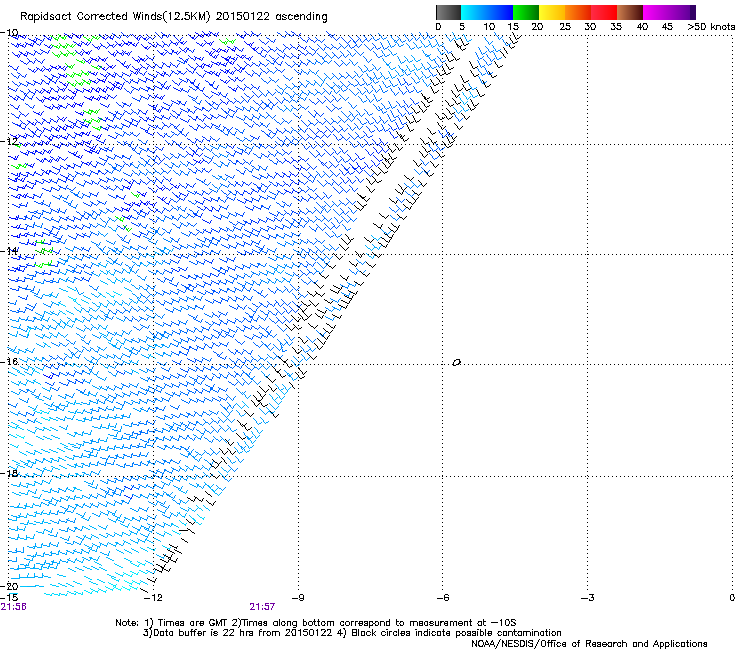Click the red 30-35 knots color segment
Viewport: 740px width, 650px height.
pyautogui.click(x=604, y=12)
